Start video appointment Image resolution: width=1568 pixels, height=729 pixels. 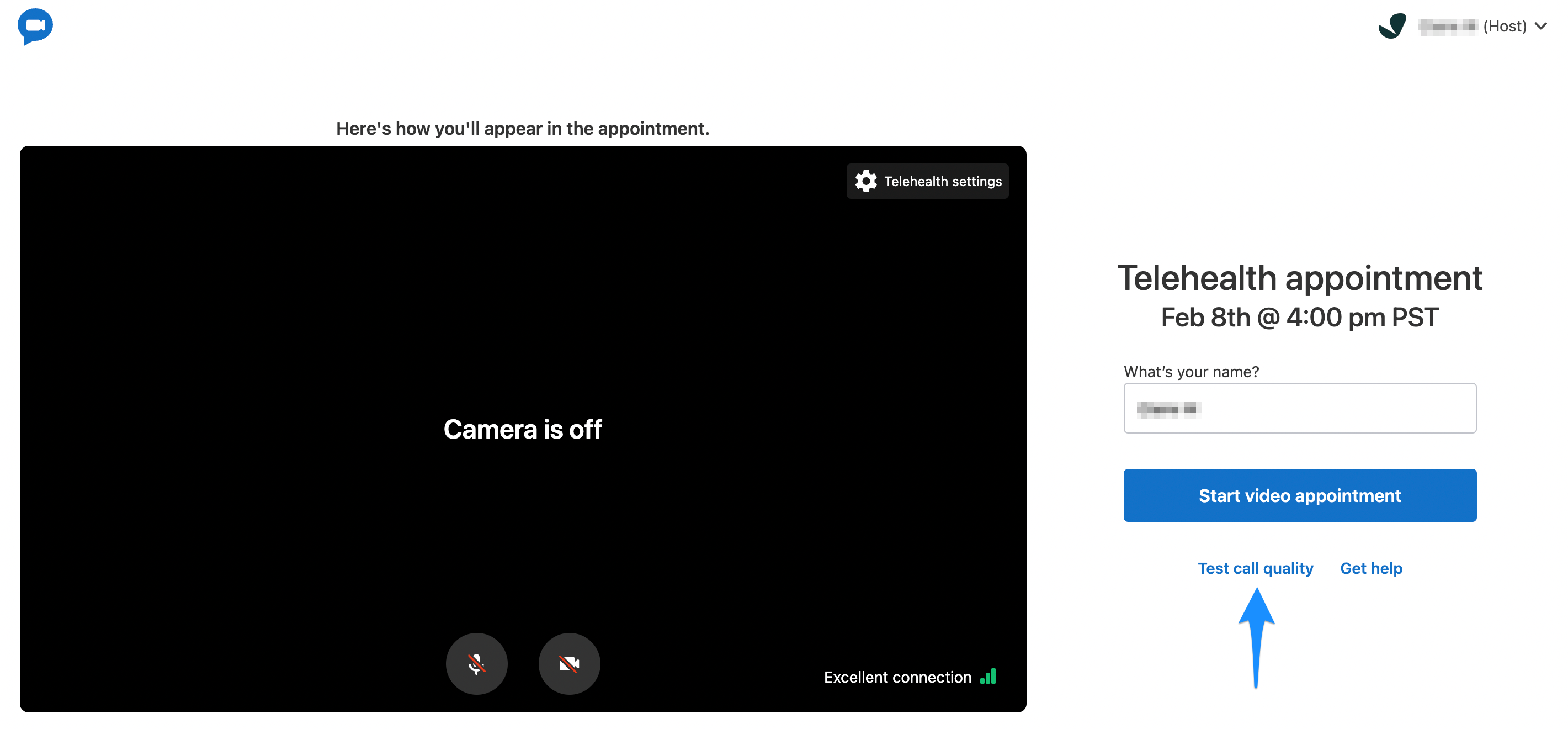pos(1300,495)
